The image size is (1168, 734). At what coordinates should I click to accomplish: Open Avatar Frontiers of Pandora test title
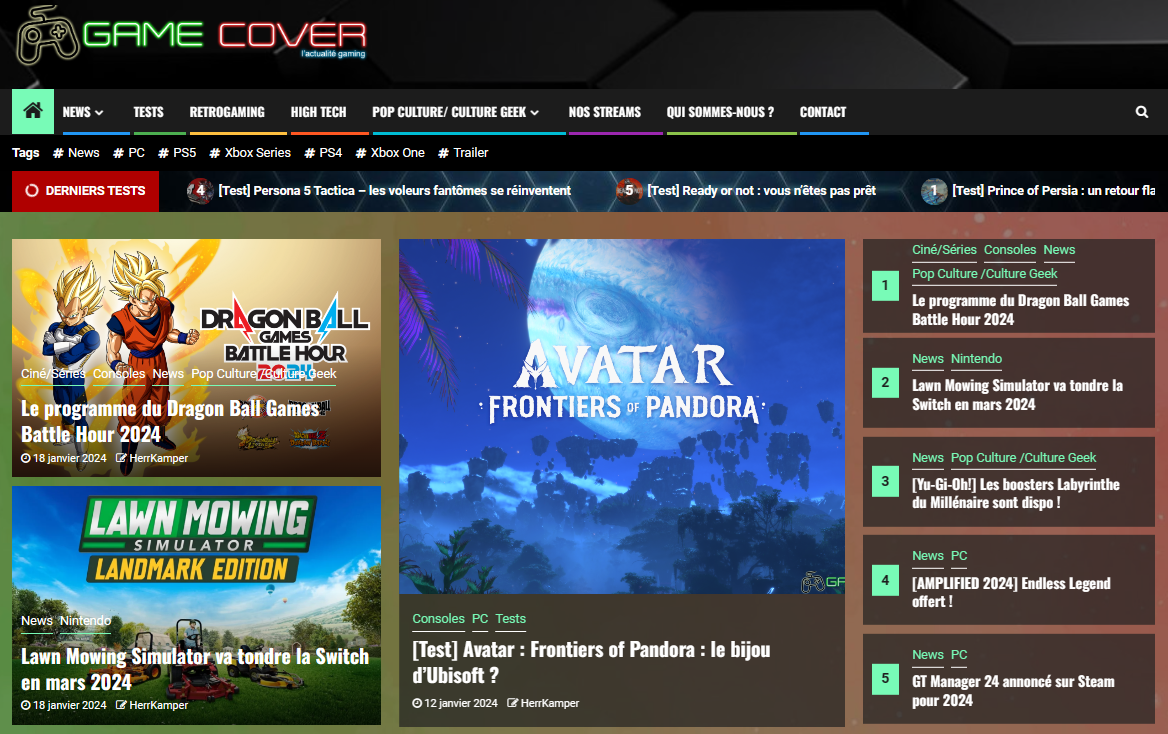(591, 662)
